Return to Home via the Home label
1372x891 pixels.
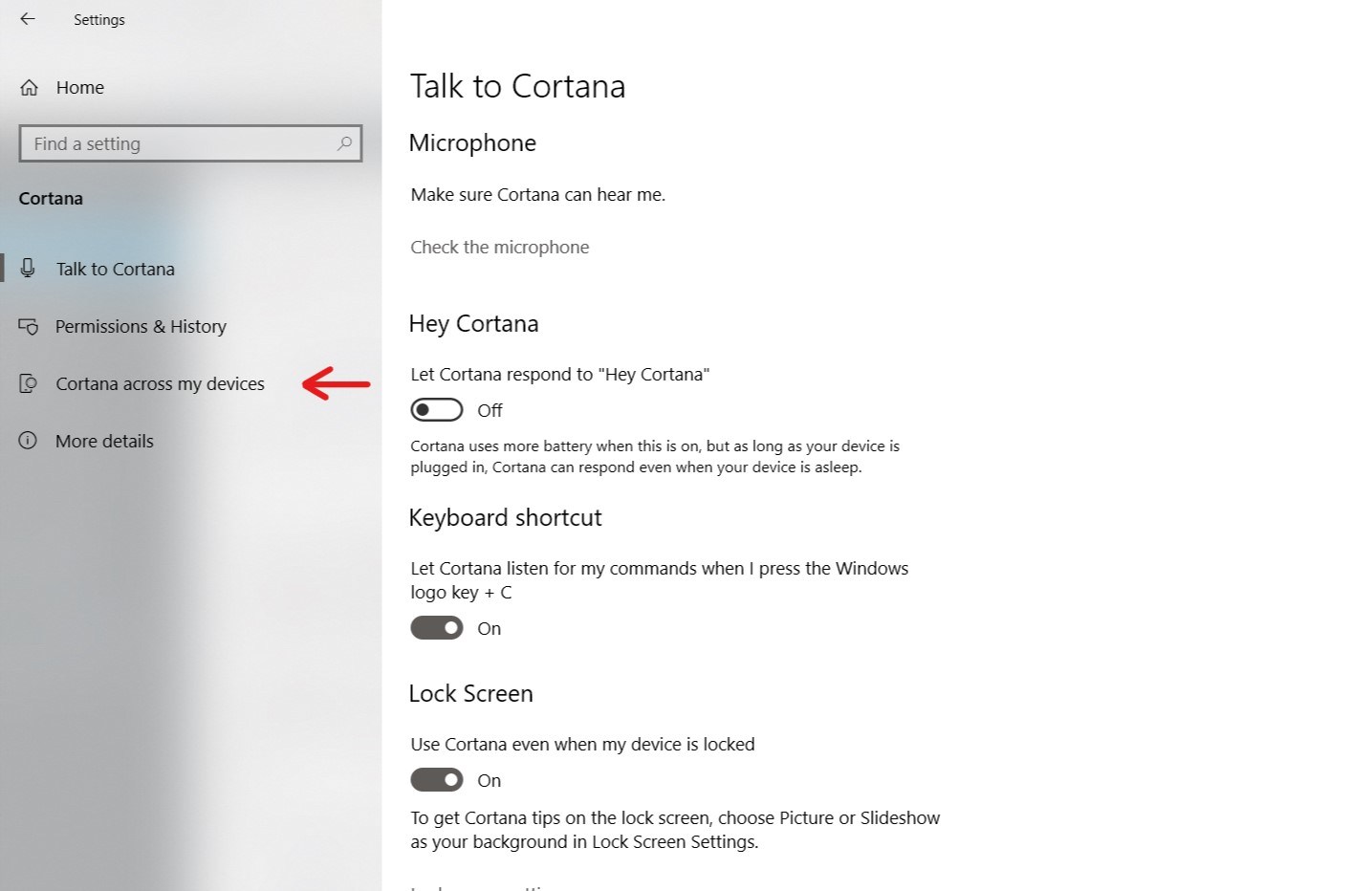coord(80,88)
